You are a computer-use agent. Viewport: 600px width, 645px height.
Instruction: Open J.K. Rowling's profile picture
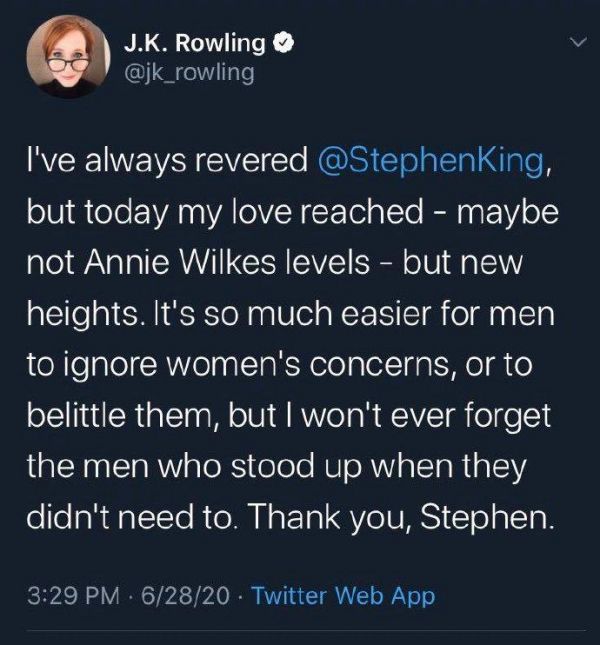pyautogui.click(x=68, y=57)
